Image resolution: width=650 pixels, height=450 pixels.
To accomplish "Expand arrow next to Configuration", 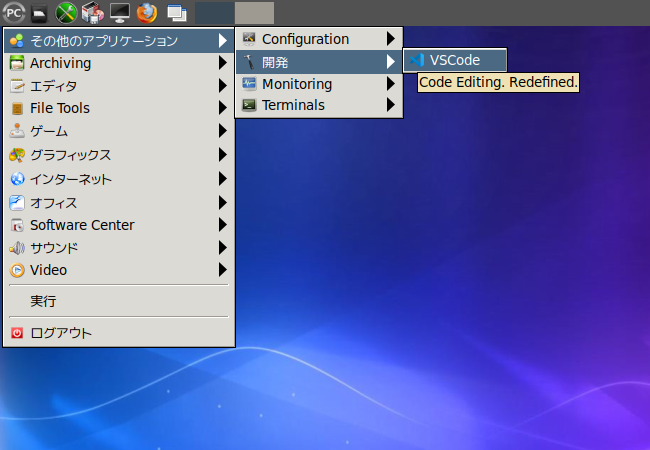I will pos(391,39).
